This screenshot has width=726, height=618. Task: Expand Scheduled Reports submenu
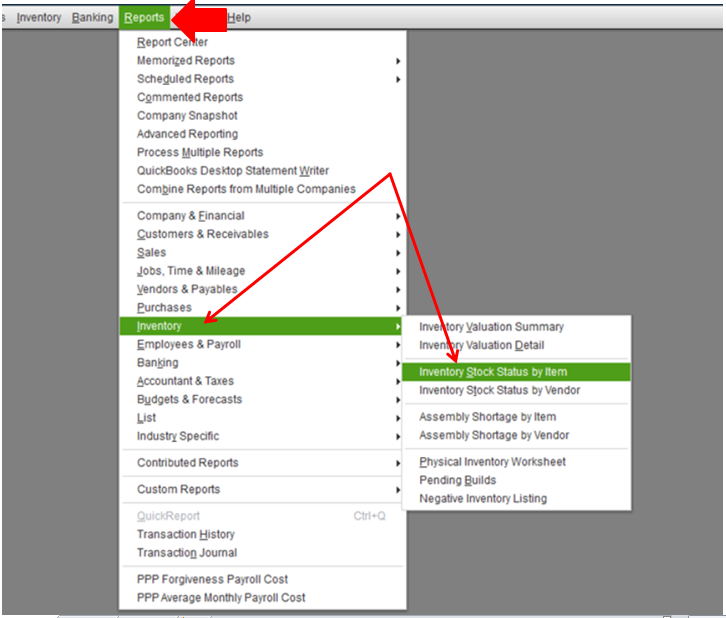(263, 79)
